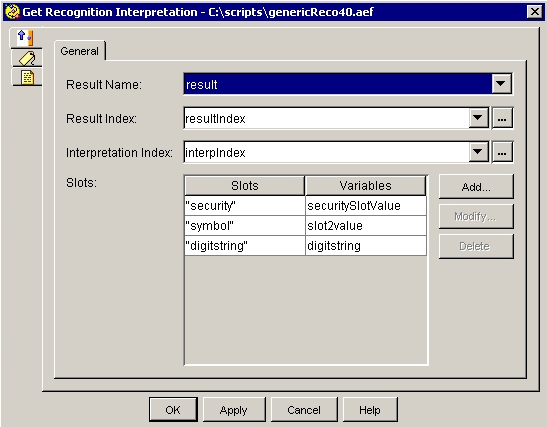The width and height of the screenshot is (547, 427).
Task: Select the arrow icon side tab
Action: point(26,38)
